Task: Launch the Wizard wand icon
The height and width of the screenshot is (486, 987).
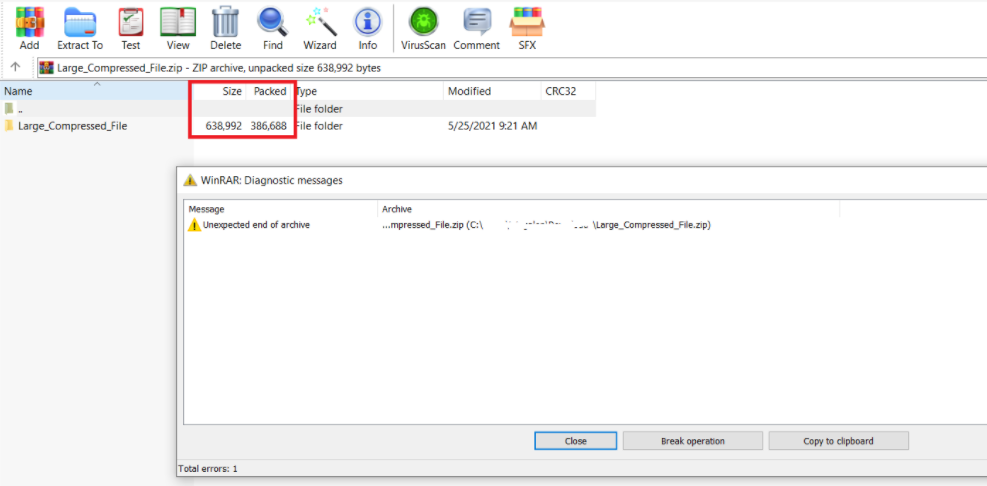Action: [x=320, y=28]
